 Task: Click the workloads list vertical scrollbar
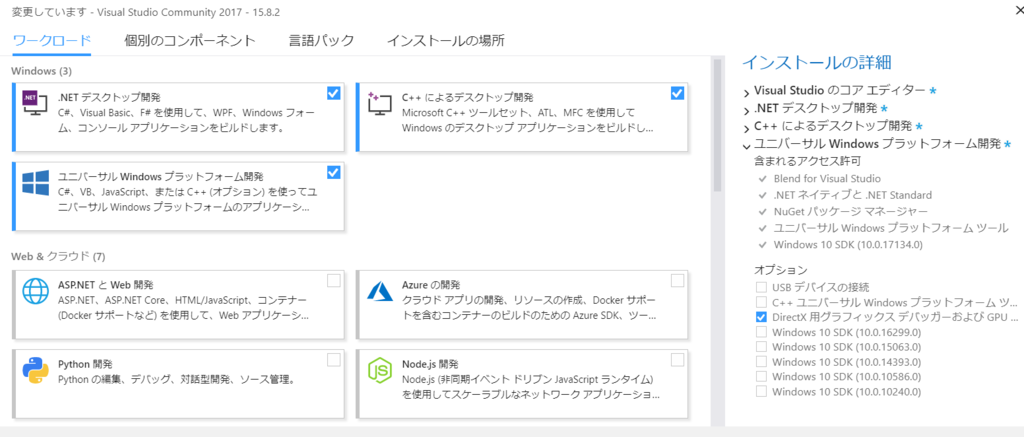(x=716, y=124)
